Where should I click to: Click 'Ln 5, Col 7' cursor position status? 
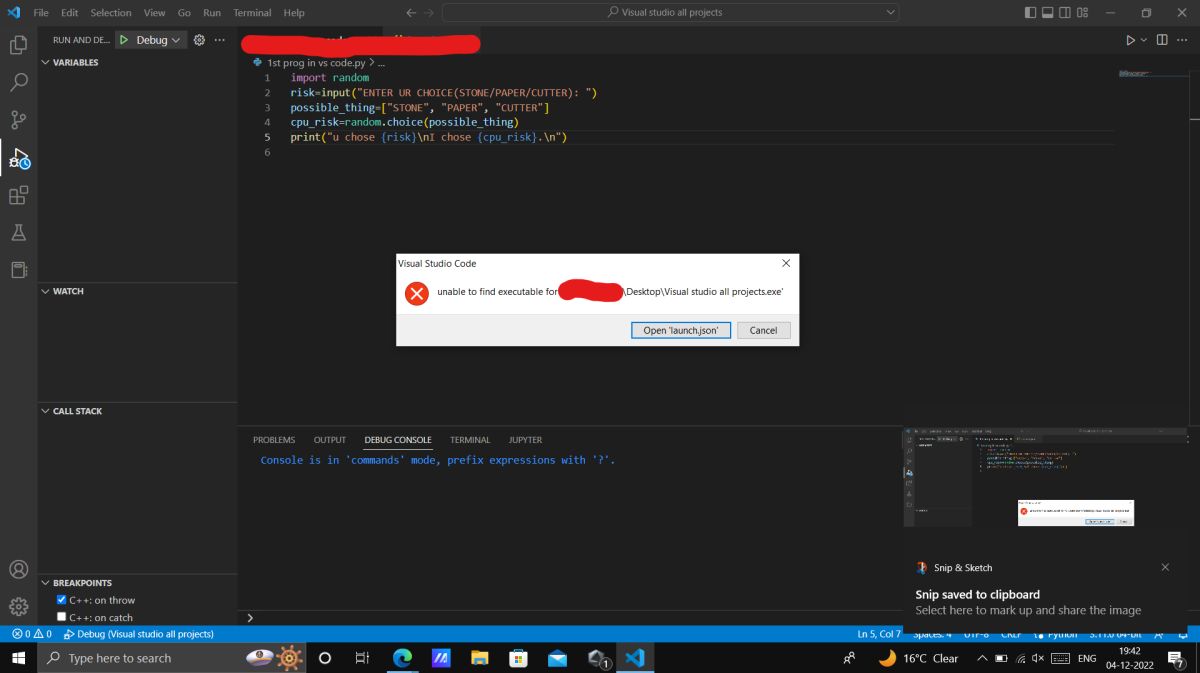(x=879, y=634)
